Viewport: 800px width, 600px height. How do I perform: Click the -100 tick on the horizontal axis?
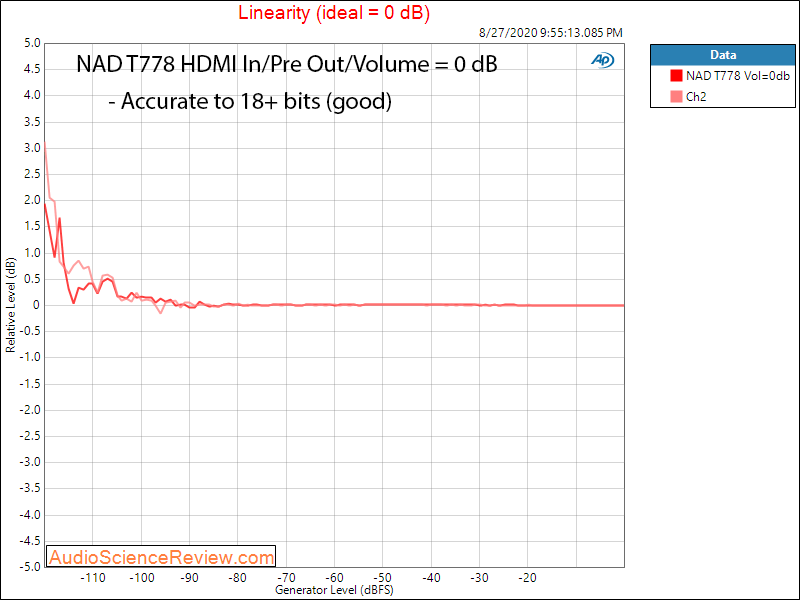(x=141, y=578)
